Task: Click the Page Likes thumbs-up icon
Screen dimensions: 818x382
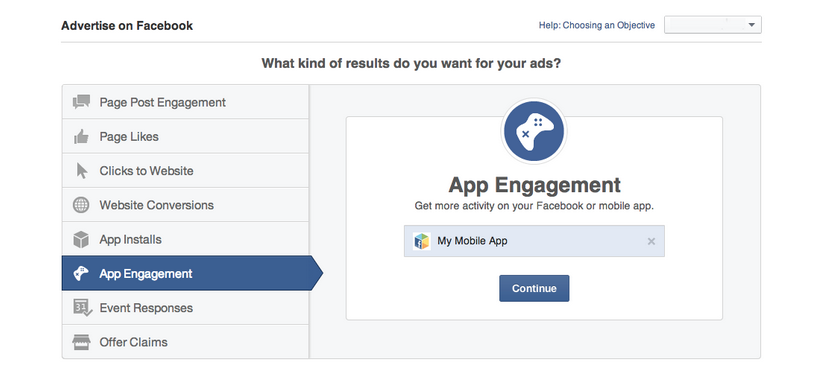Action: click(x=81, y=137)
